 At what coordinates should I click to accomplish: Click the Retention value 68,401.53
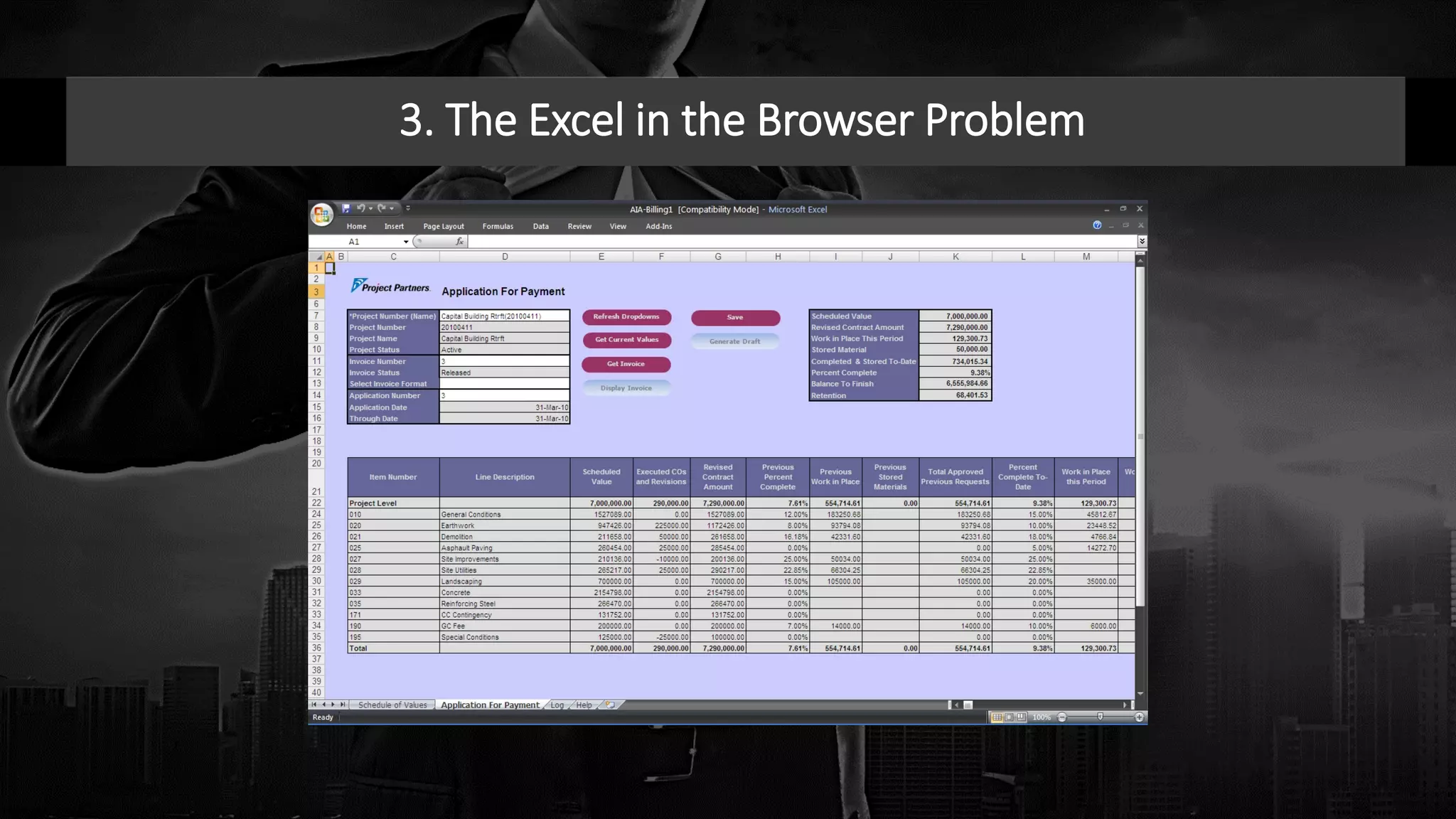955,395
